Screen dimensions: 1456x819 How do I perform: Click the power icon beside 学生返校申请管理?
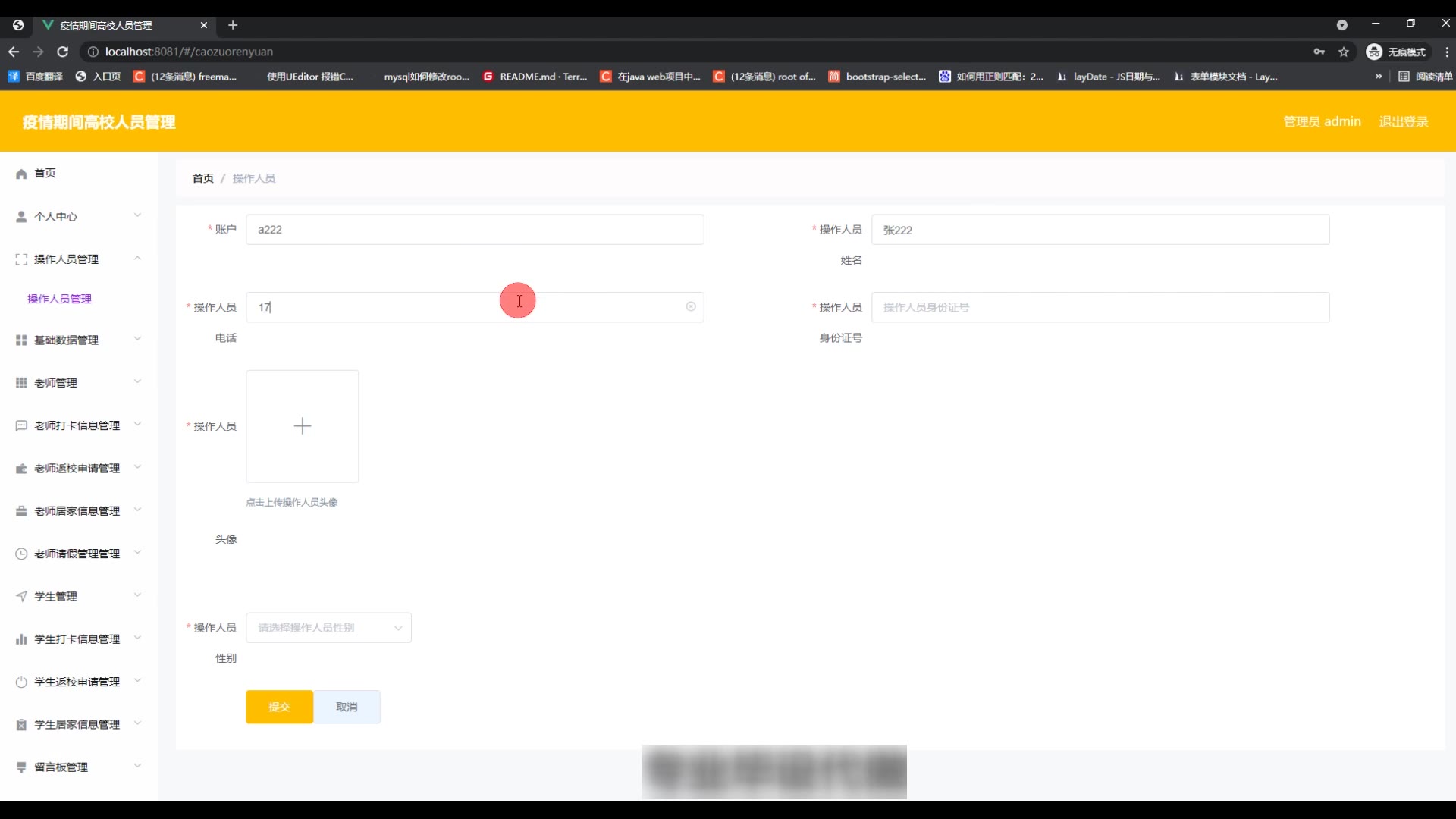21,682
